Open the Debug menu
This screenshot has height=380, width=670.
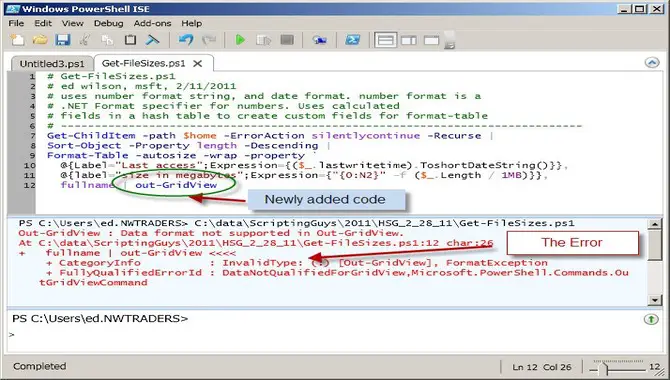coord(109,23)
